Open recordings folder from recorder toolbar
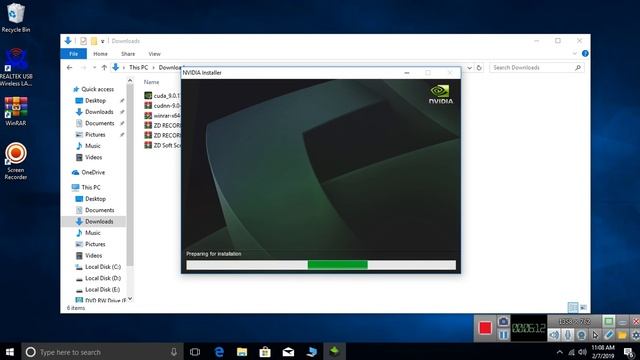This screenshot has height=360, width=640. click(x=622, y=335)
